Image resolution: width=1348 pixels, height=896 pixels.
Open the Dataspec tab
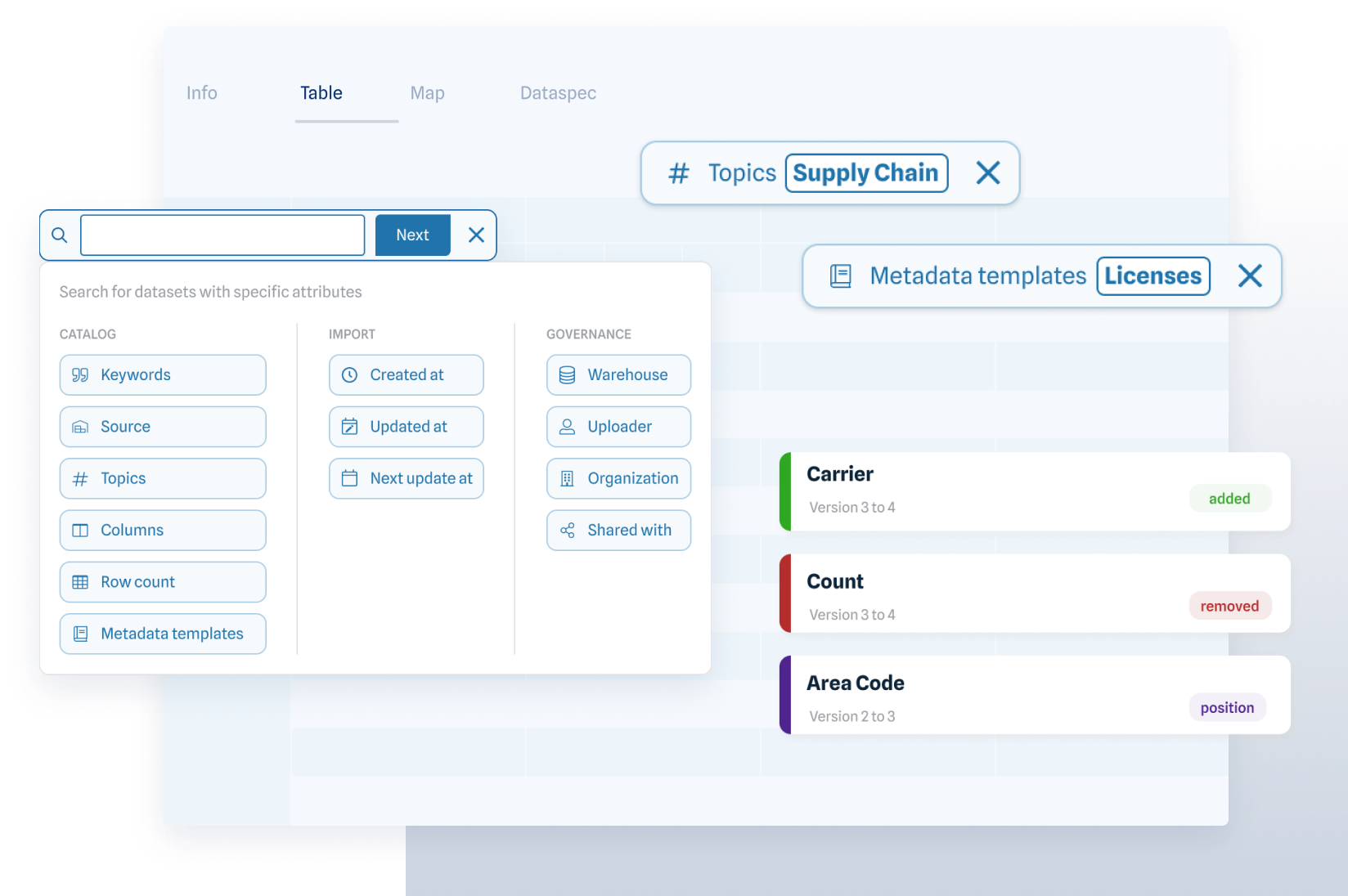tap(557, 92)
